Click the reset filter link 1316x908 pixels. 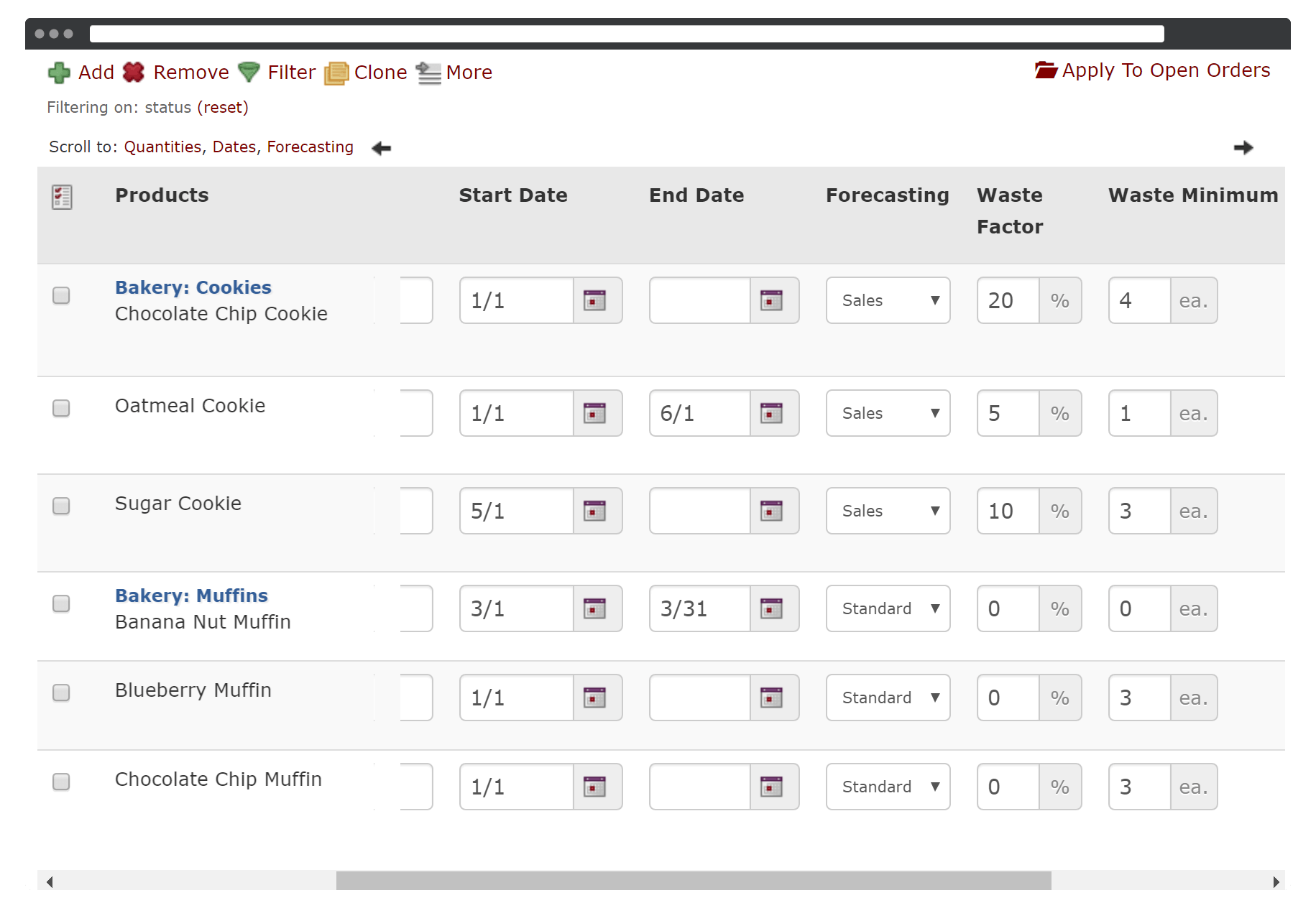coord(223,107)
